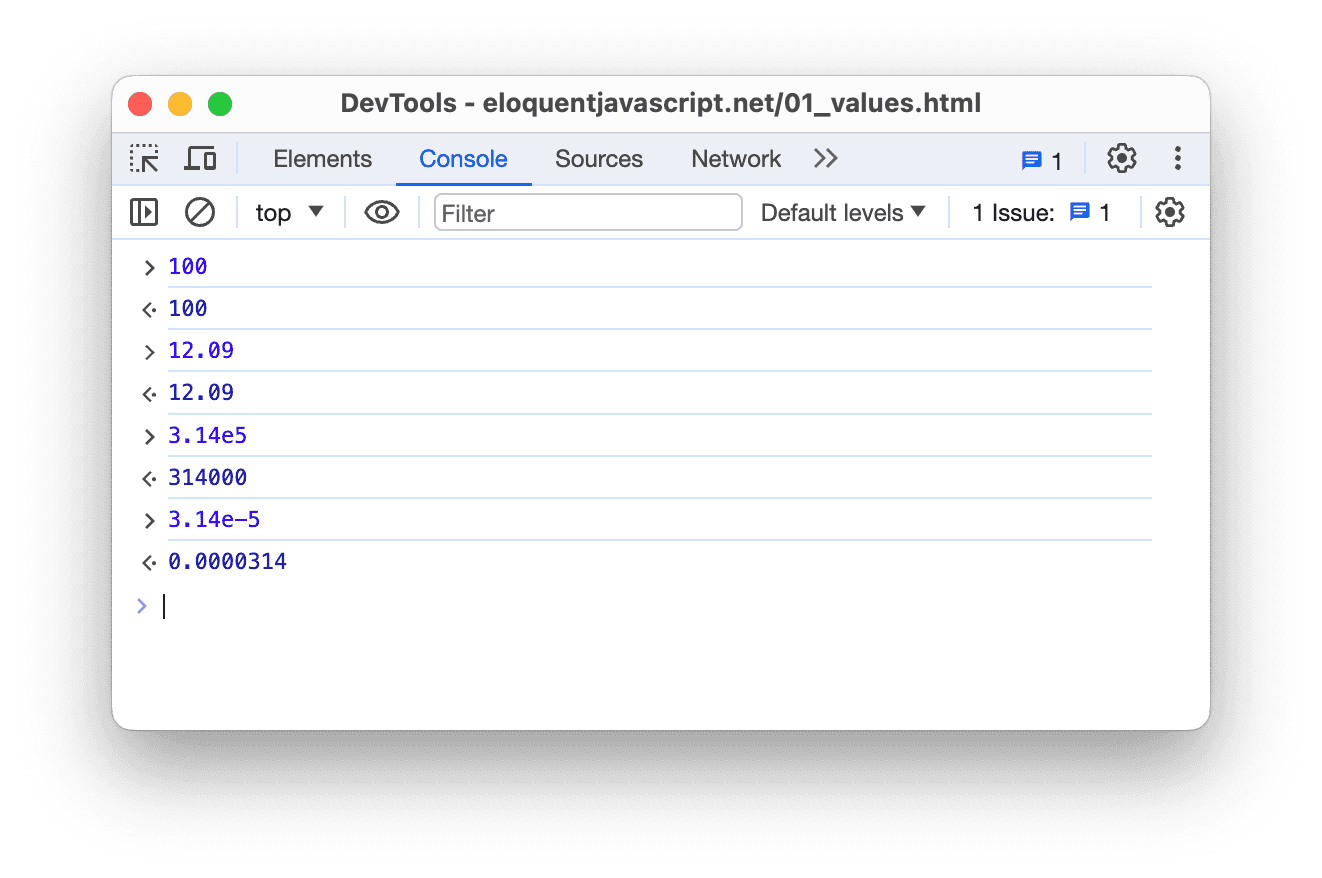
Task: Open DevTools settings gear
Action: click(x=1121, y=158)
